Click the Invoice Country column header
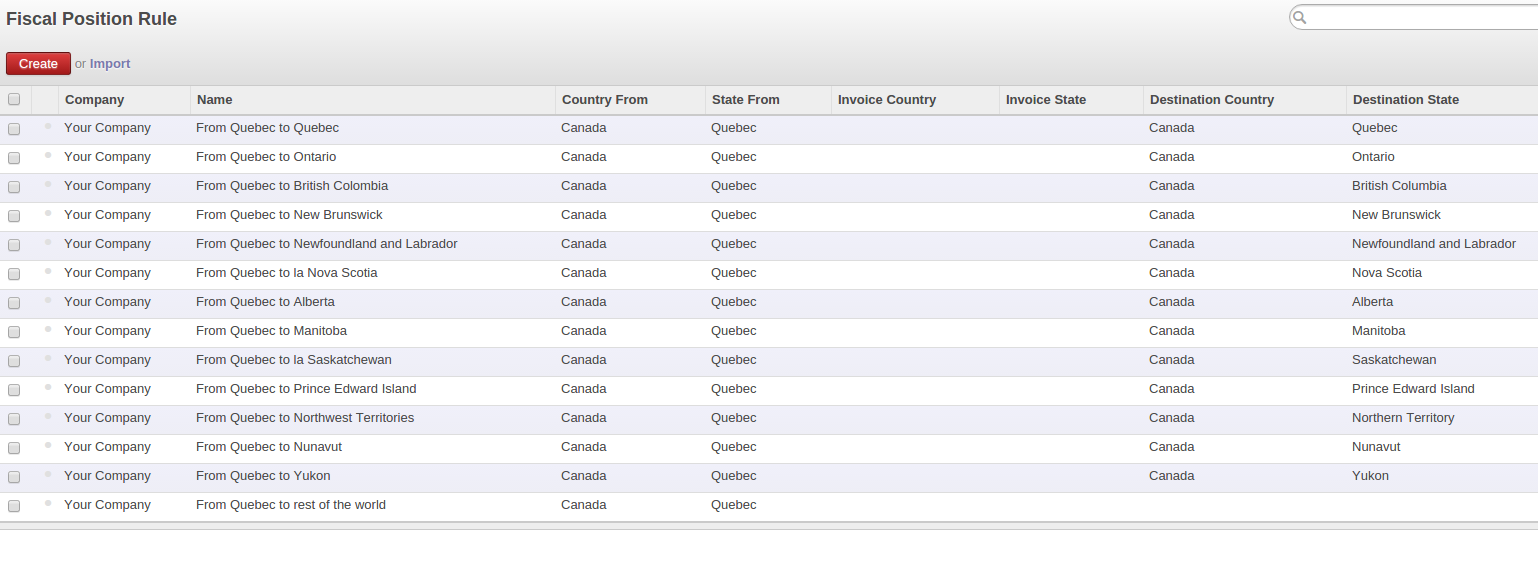 pos(886,99)
